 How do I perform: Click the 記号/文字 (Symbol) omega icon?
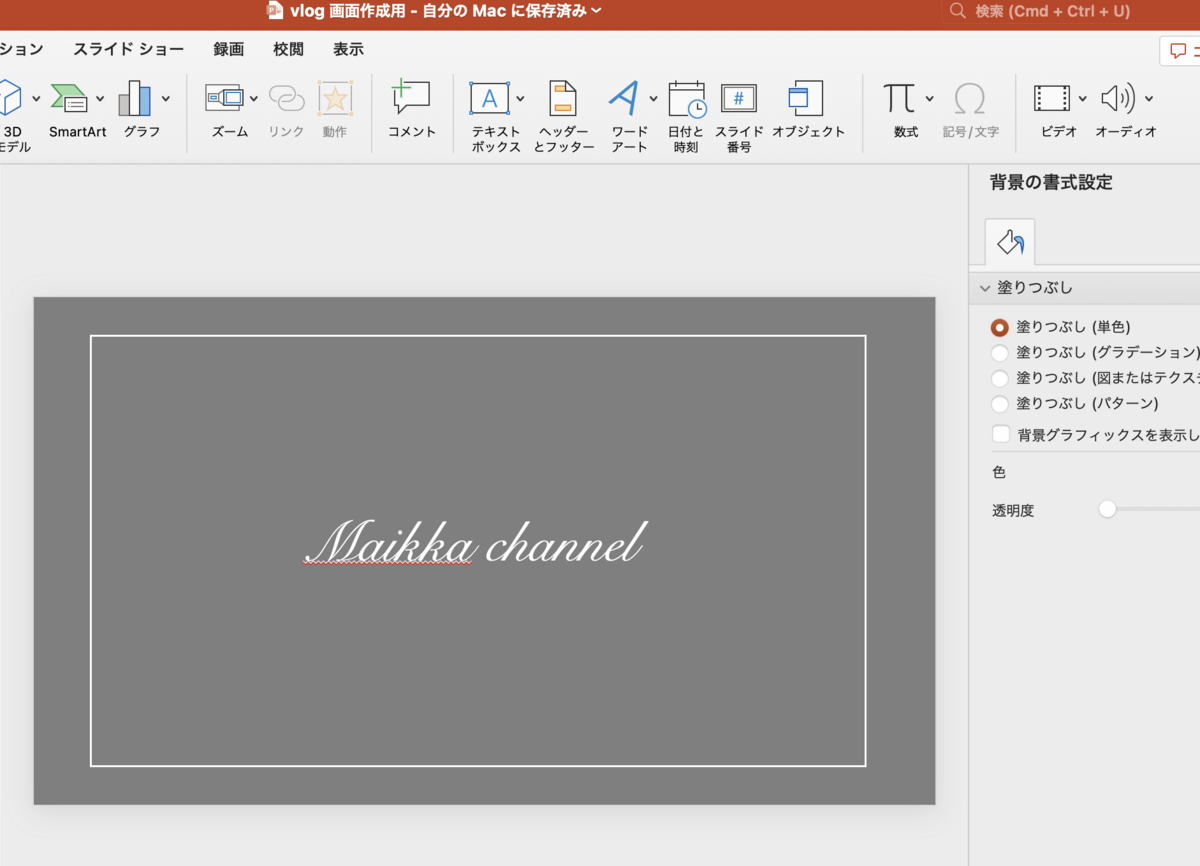click(969, 98)
